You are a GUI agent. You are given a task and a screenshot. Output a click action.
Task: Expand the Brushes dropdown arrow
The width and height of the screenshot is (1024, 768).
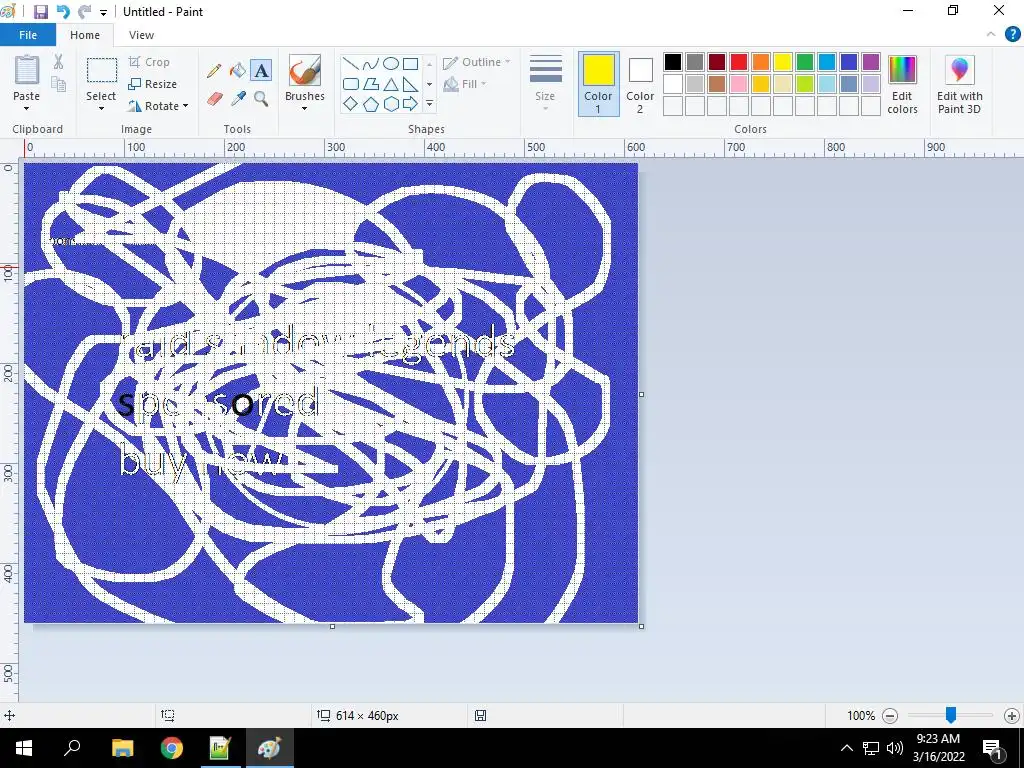(x=305, y=108)
